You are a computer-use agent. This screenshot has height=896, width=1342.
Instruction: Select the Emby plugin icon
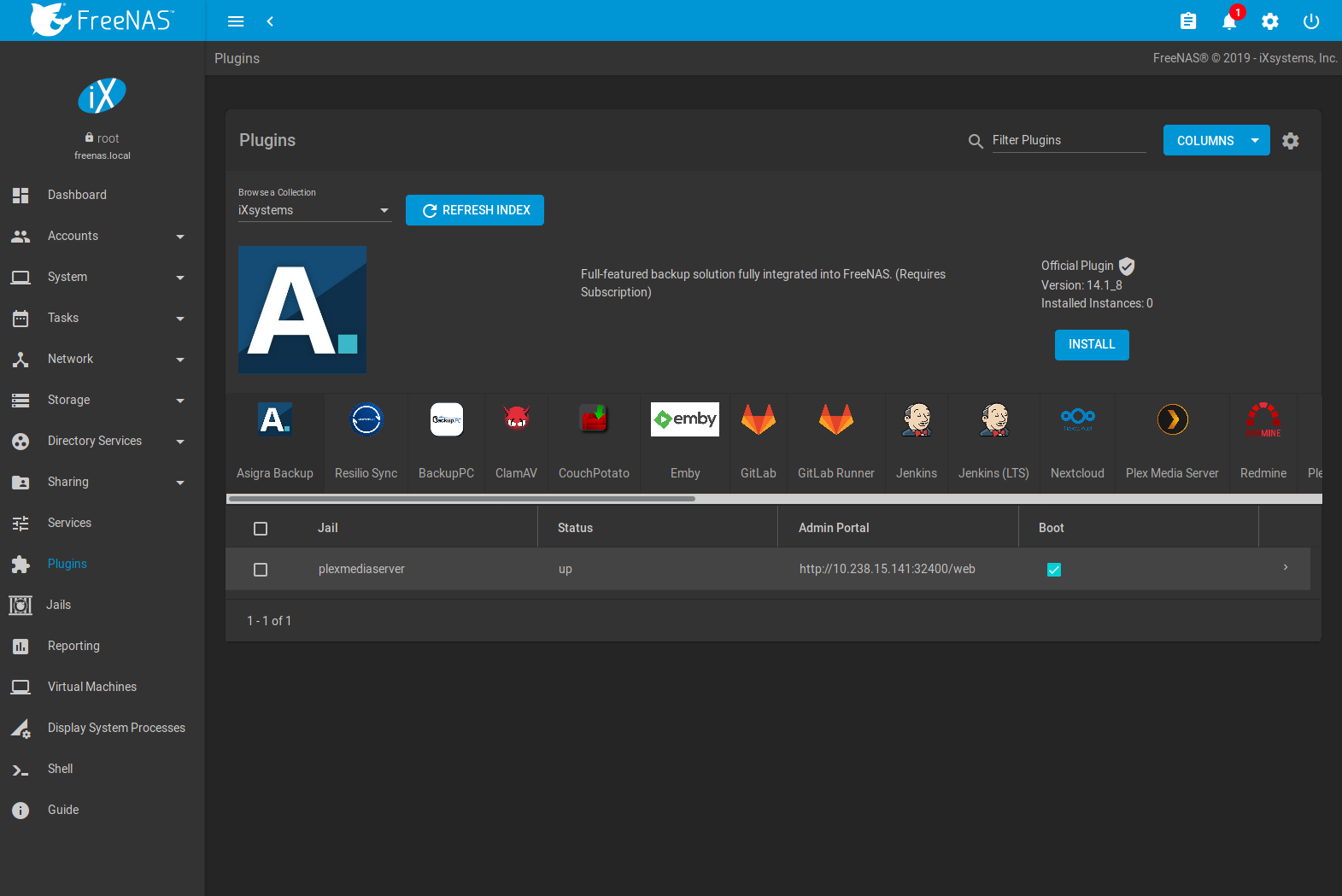tap(685, 419)
